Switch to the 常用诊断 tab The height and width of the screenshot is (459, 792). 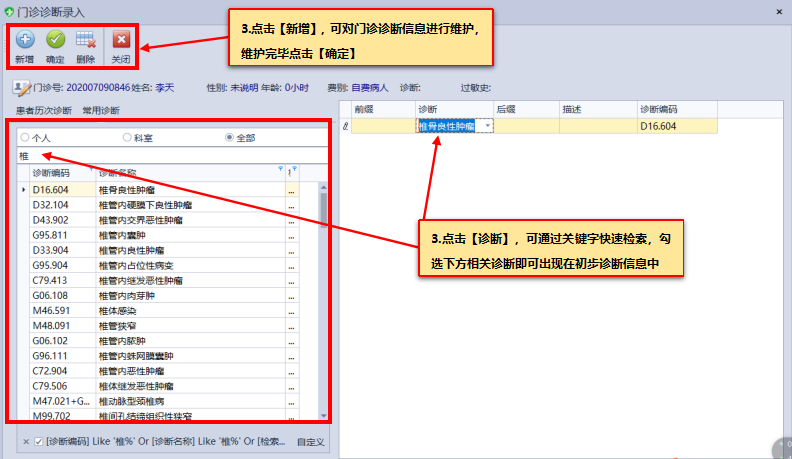(x=101, y=110)
